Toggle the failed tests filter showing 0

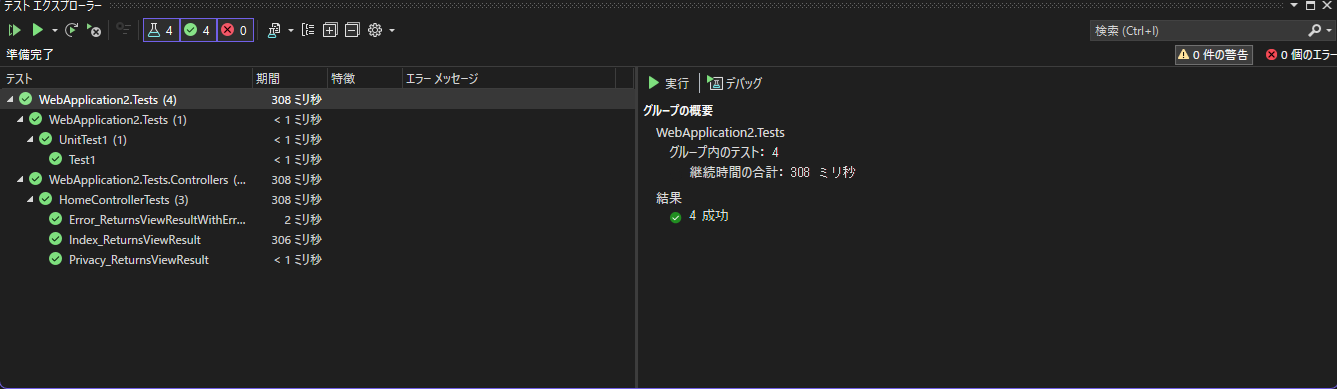pyautogui.click(x=234, y=31)
